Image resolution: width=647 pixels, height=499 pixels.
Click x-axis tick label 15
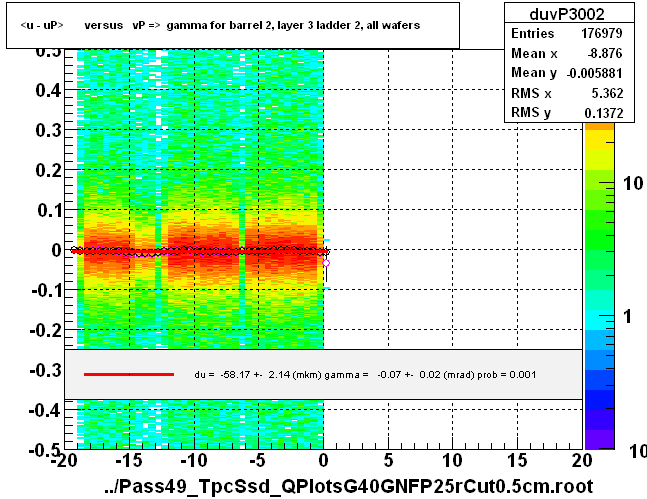tap(517, 460)
